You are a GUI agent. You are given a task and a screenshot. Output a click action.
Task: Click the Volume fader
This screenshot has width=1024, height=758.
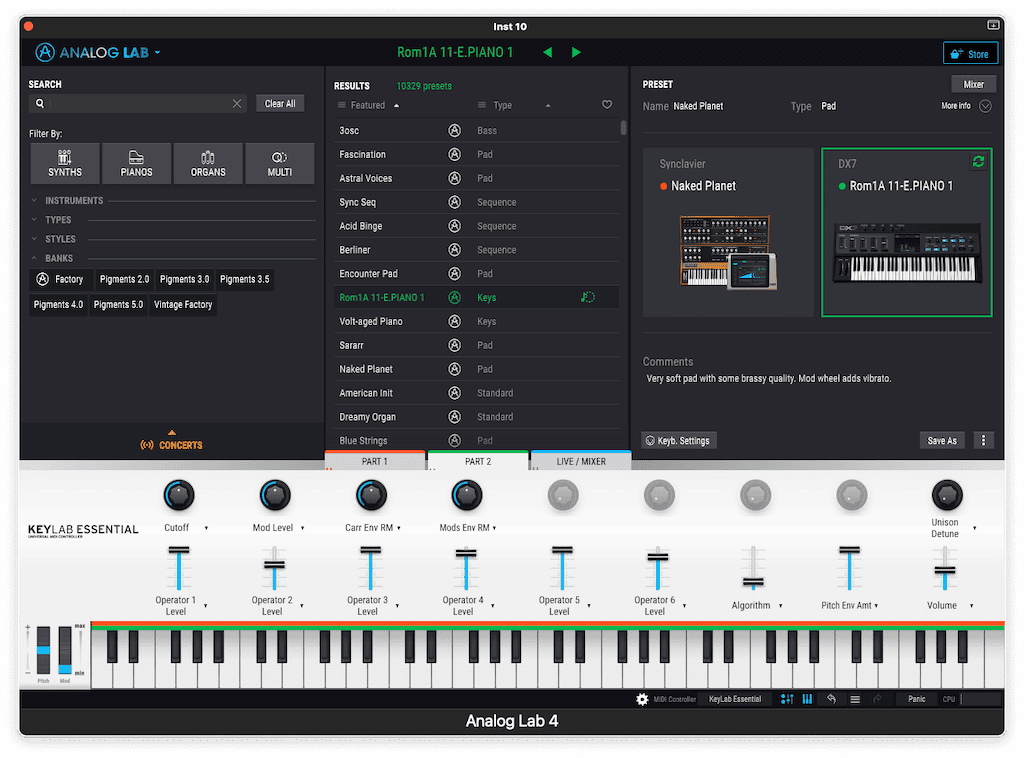click(x=945, y=568)
